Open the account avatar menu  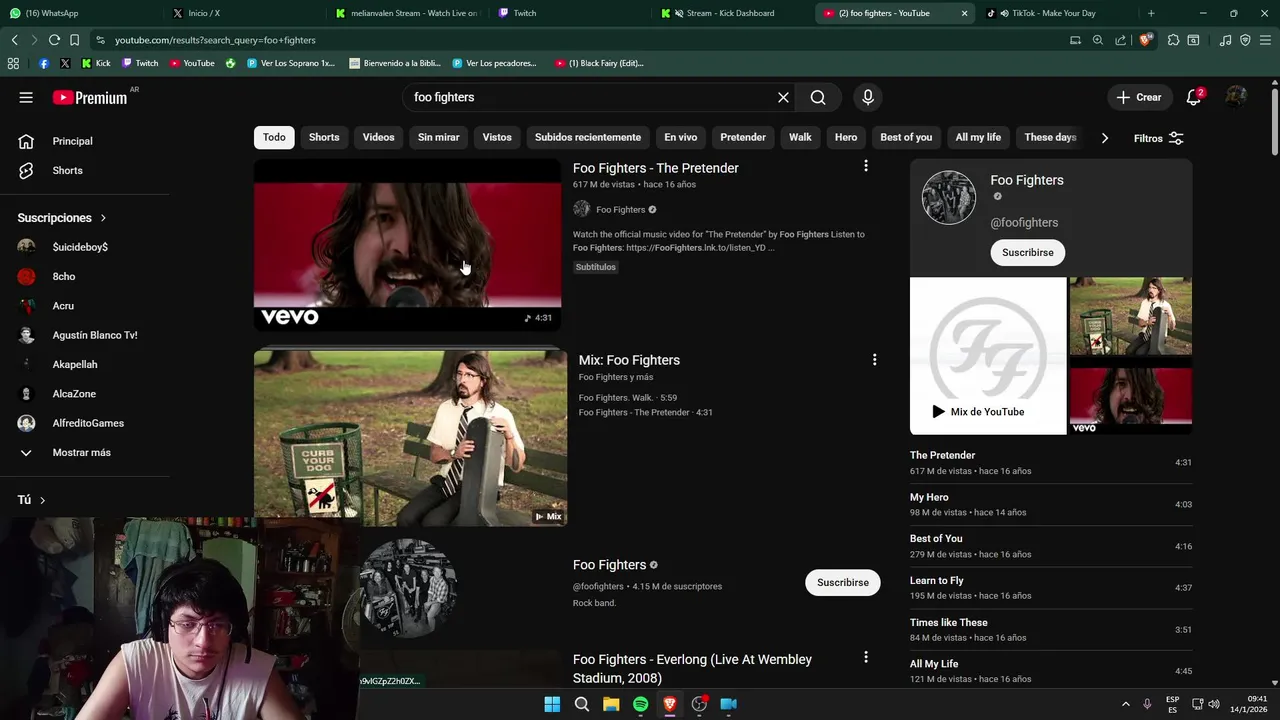[x=1236, y=97]
